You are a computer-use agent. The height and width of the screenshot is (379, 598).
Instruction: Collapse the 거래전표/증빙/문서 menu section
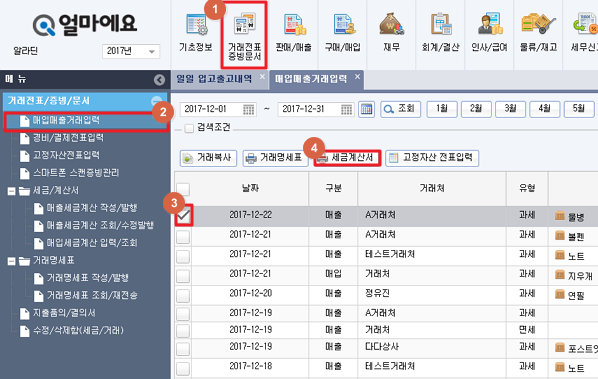click(156, 101)
